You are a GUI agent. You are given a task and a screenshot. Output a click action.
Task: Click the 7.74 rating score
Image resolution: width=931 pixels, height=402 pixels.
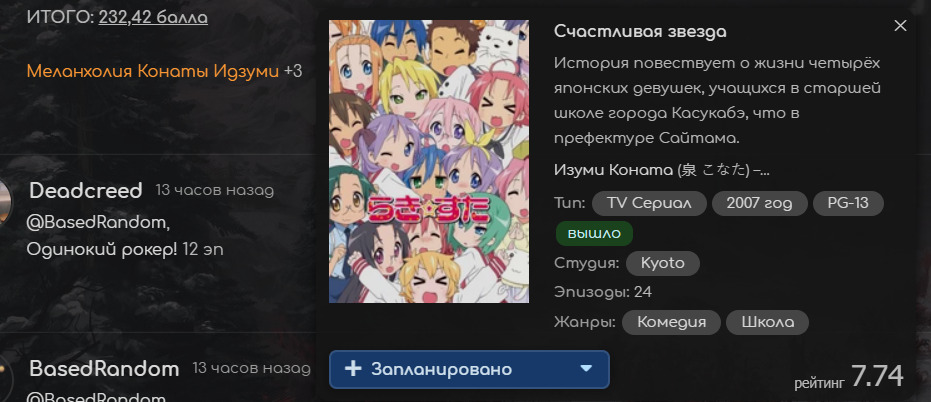pos(877,376)
